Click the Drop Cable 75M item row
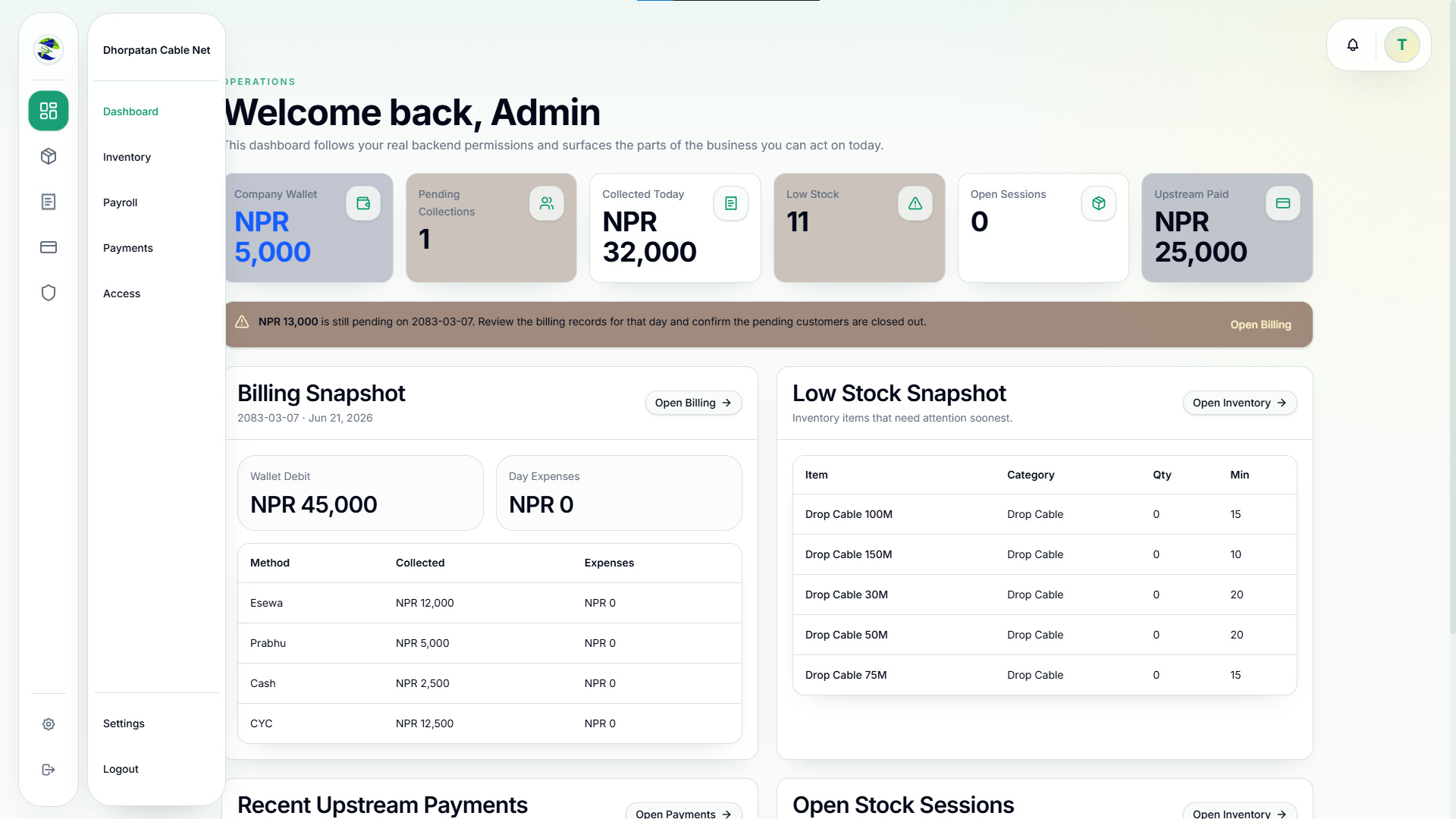Viewport: 1456px width, 819px height. 1045,675
